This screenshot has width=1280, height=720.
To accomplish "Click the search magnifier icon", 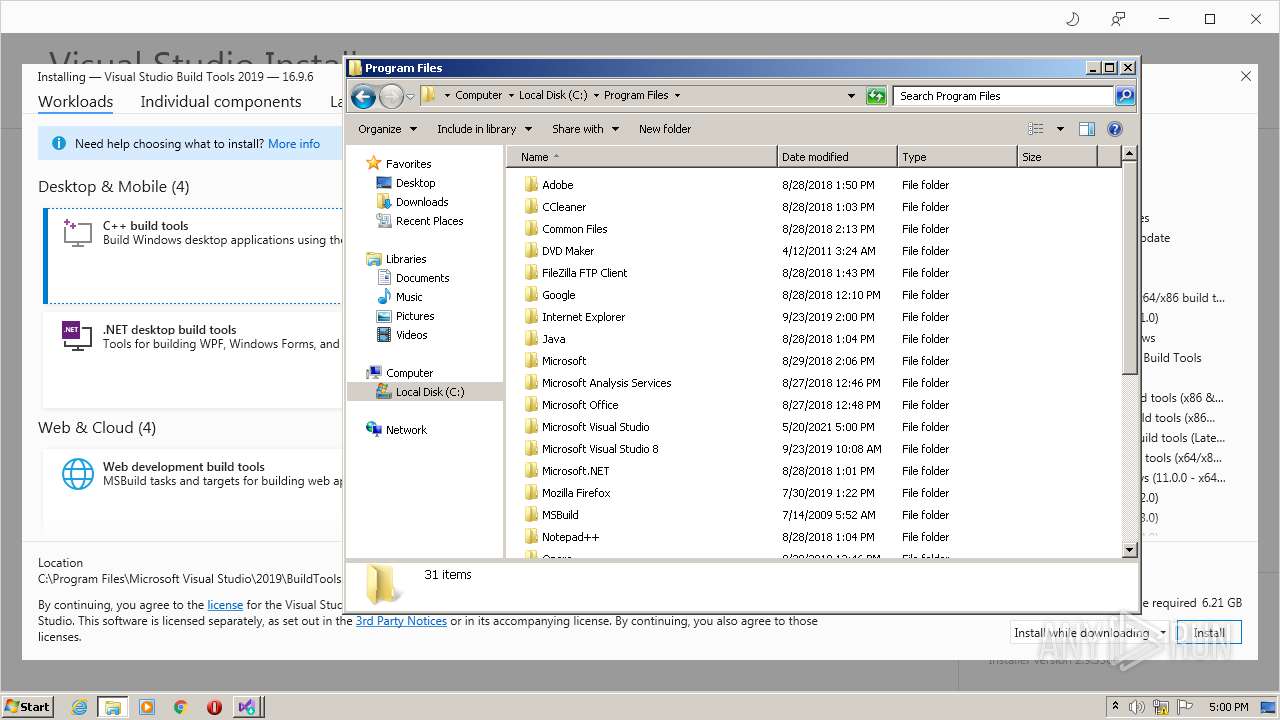I will pyautogui.click(x=1125, y=96).
